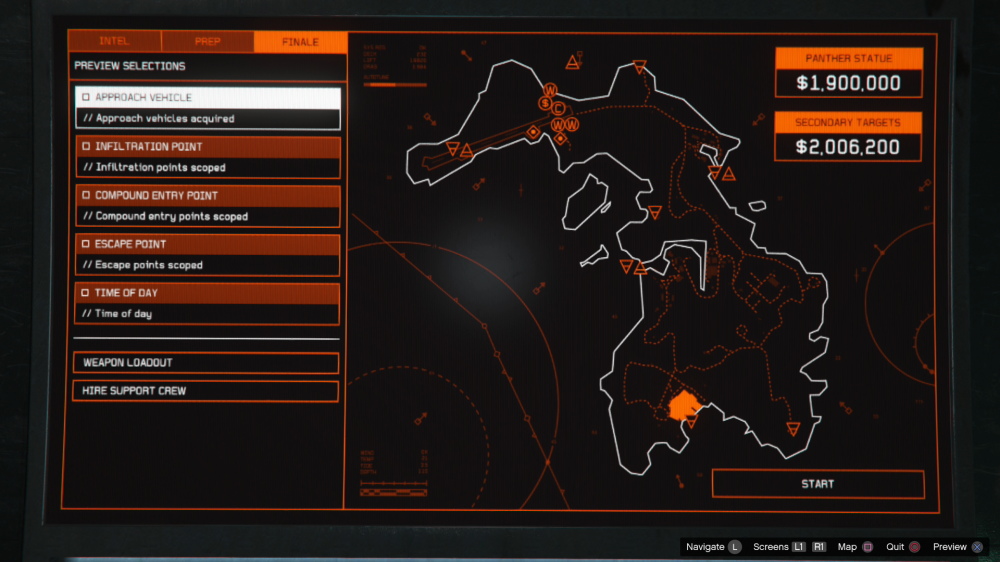Image resolution: width=1000 pixels, height=562 pixels.
Task: Toggle the Time of Day checkbox square
Action: pyautogui.click(x=85, y=293)
